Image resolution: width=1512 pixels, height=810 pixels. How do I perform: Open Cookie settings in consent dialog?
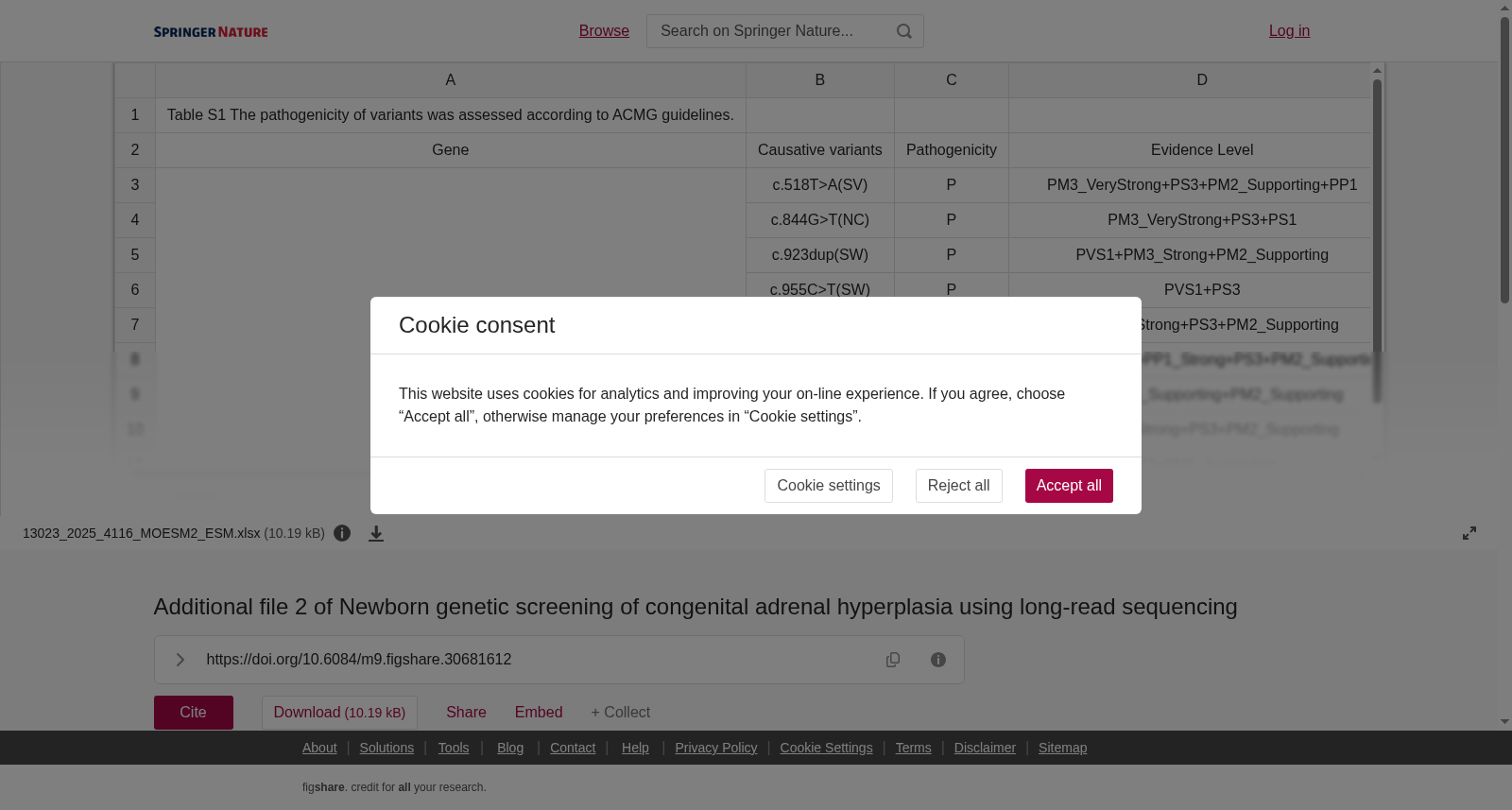click(828, 486)
